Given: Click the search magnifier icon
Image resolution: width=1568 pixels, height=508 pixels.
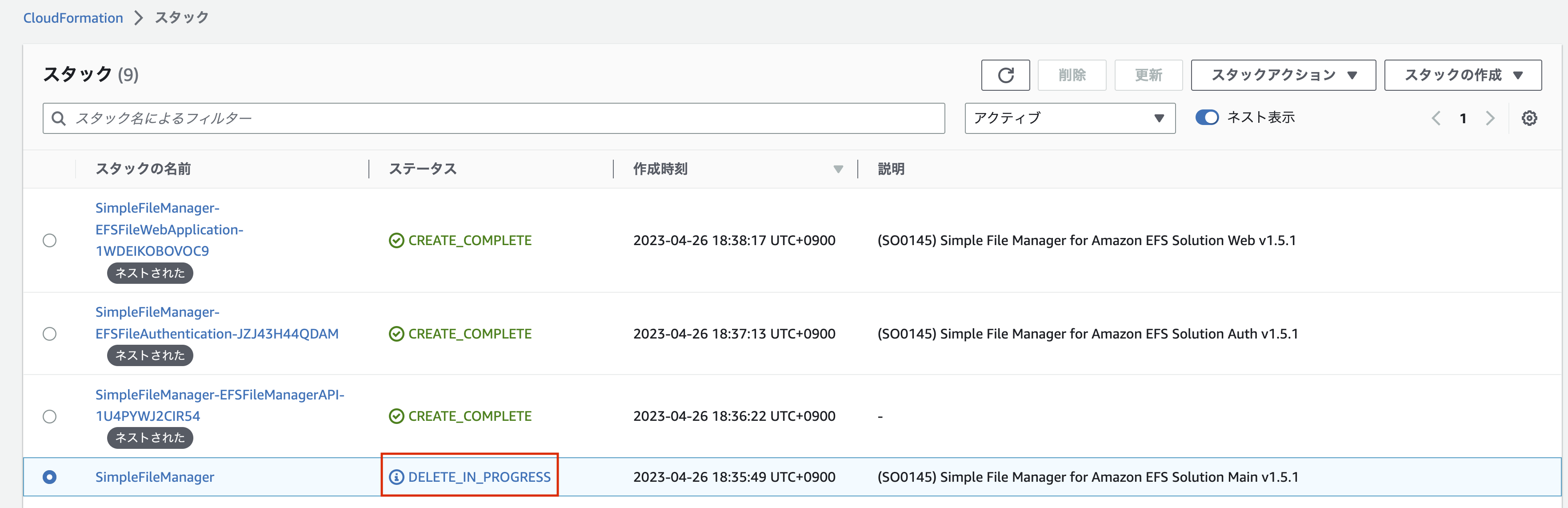Looking at the screenshot, I should click(58, 118).
